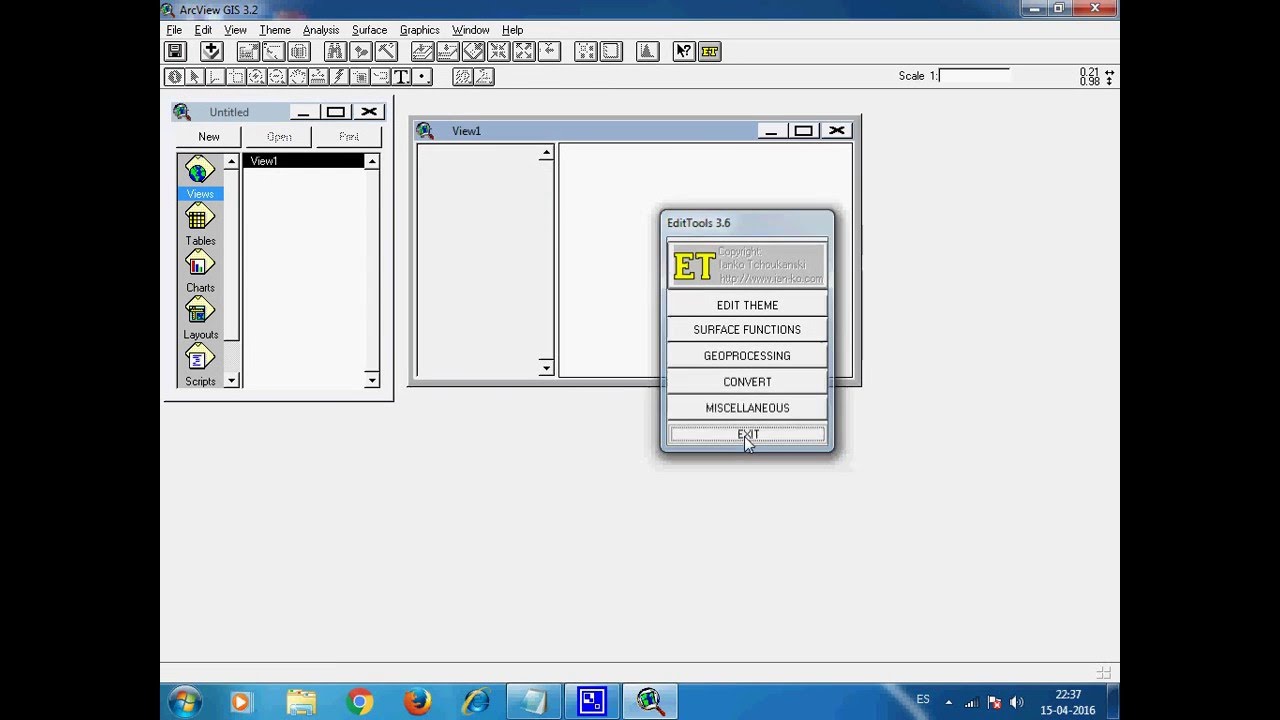This screenshot has width=1280, height=720.
Task: Click Zoom to Previous Extent icon
Action: click(548, 51)
